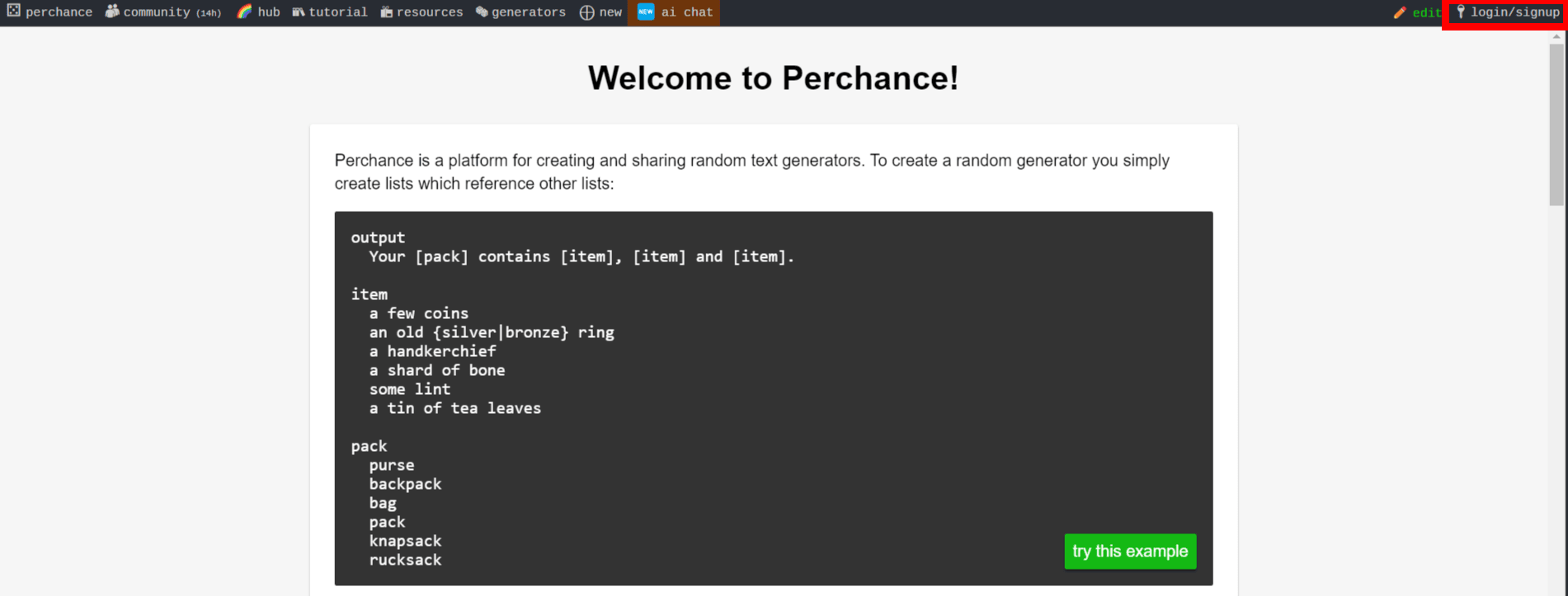Click the rainbow hub icon
The image size is (1568, 596).
point(243,12)
